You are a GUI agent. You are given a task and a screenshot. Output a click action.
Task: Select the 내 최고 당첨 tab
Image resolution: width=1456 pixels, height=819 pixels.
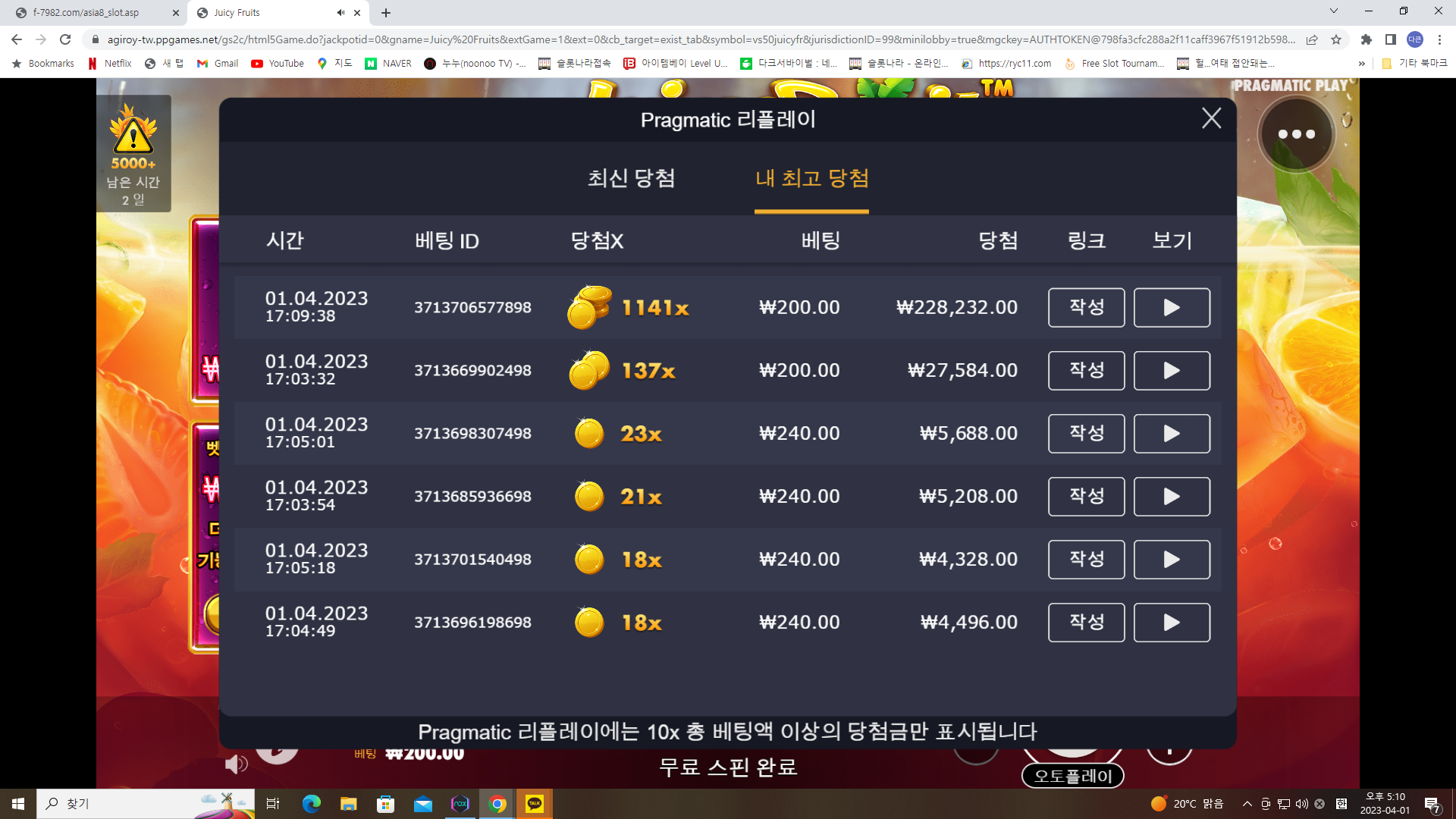pos(811,178)
